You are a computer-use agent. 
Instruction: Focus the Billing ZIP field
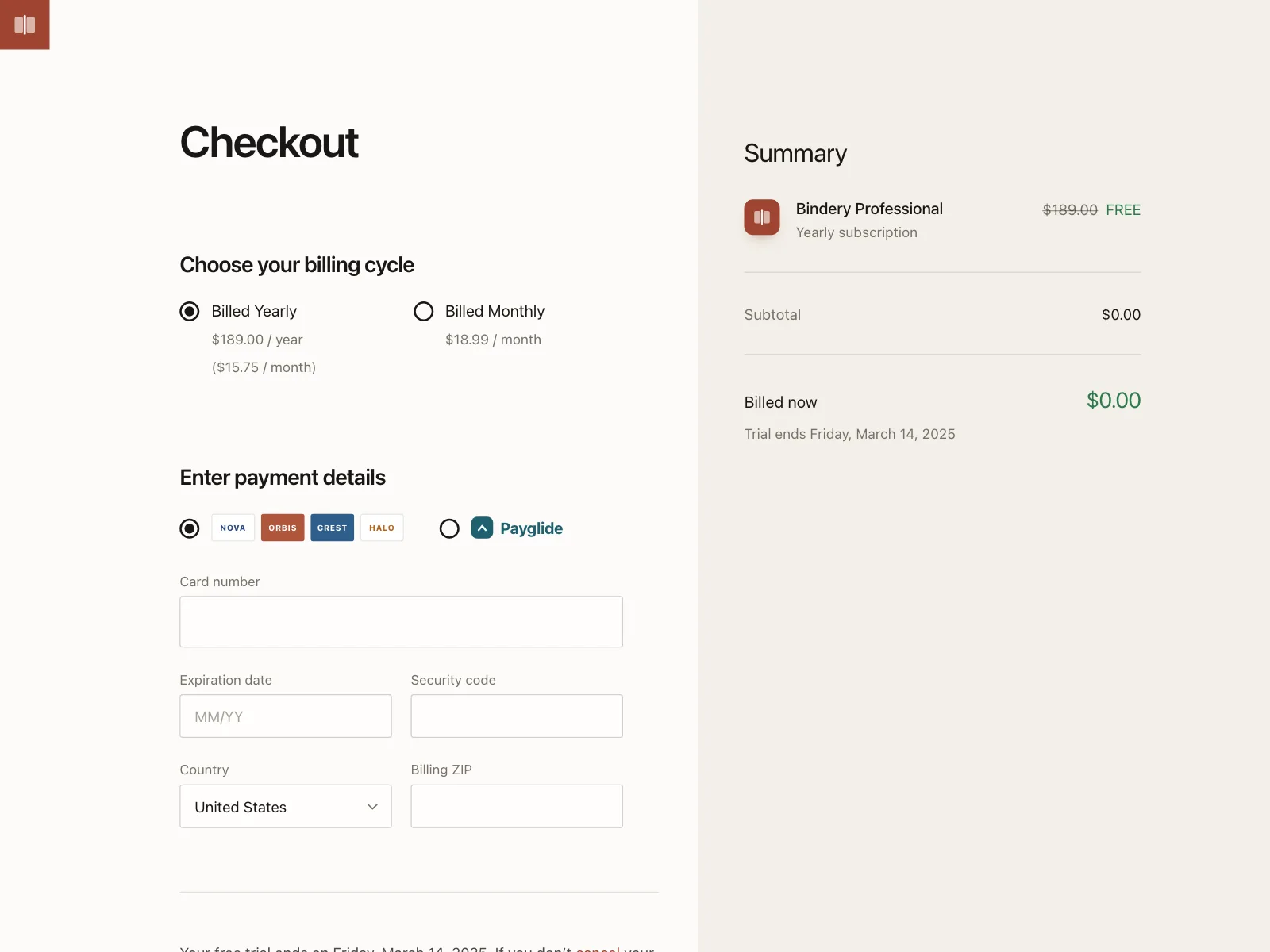(517, 806)
